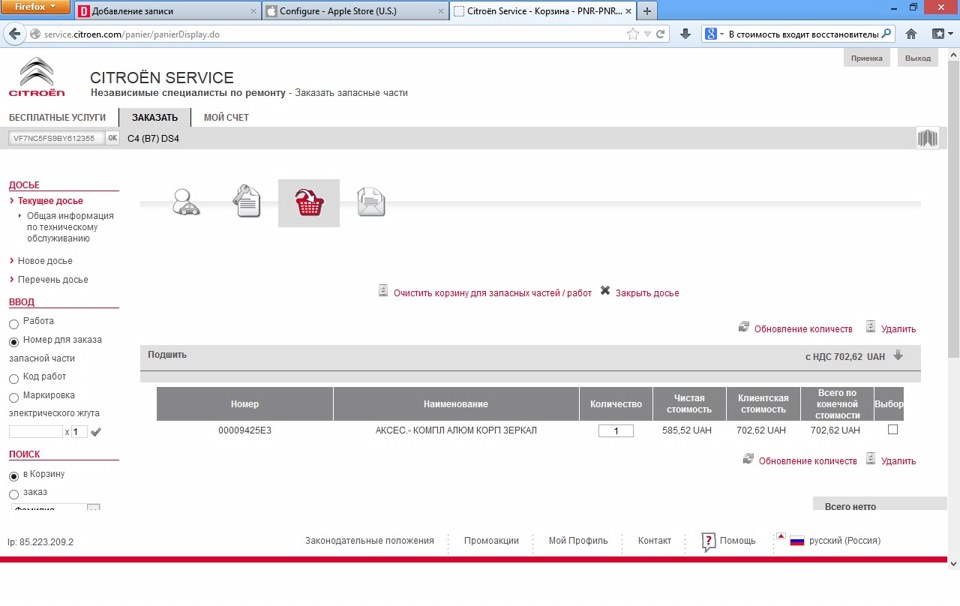Select the заказ search radio button

click(x=13, y=494)
